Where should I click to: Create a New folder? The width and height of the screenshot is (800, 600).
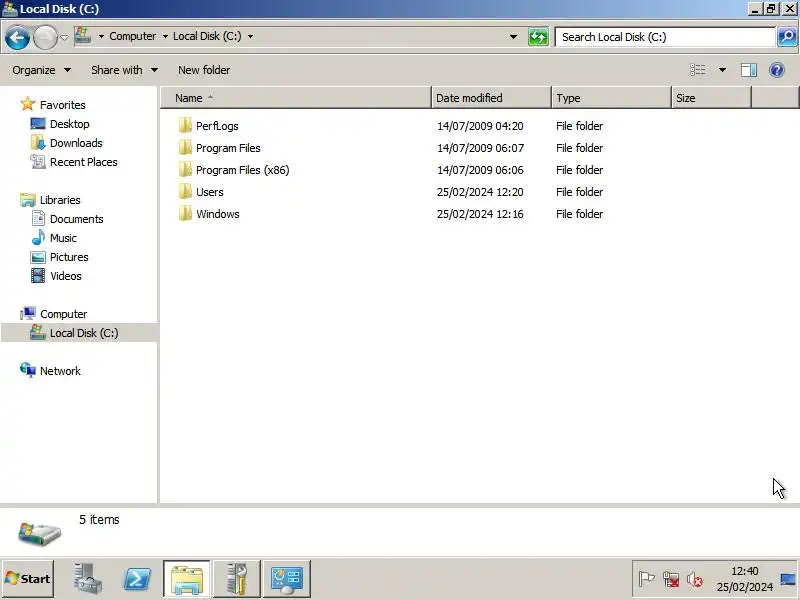point(204,70)
